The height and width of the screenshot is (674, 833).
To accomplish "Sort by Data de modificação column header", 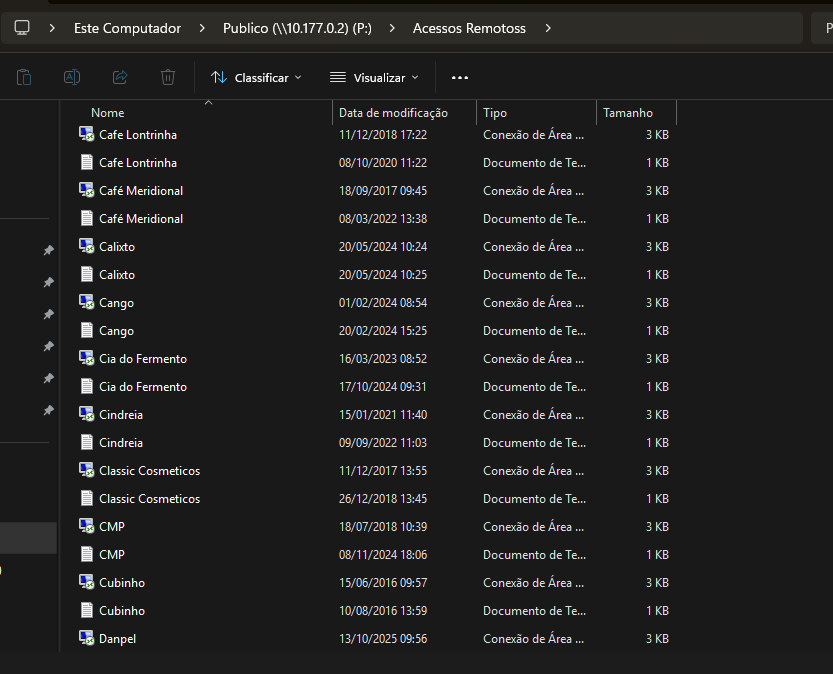I will 393,113.
